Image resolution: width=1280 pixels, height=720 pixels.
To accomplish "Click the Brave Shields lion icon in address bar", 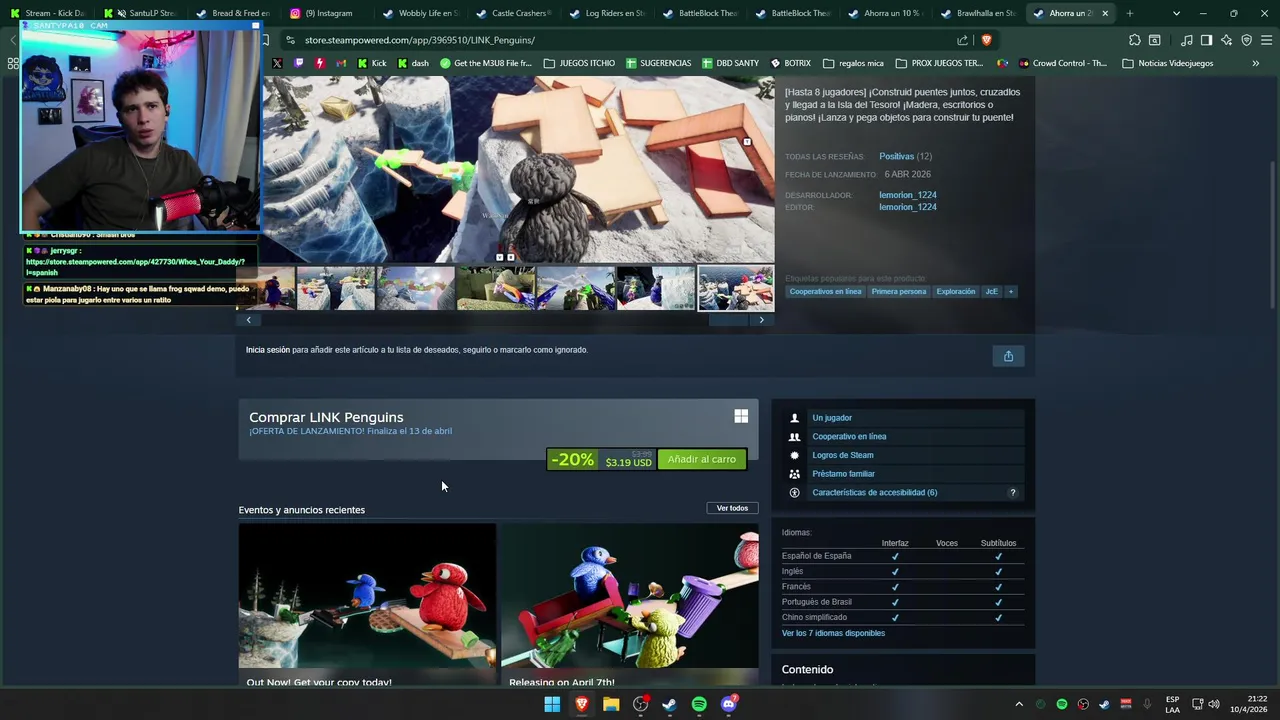I will click(x=986, y=40).
